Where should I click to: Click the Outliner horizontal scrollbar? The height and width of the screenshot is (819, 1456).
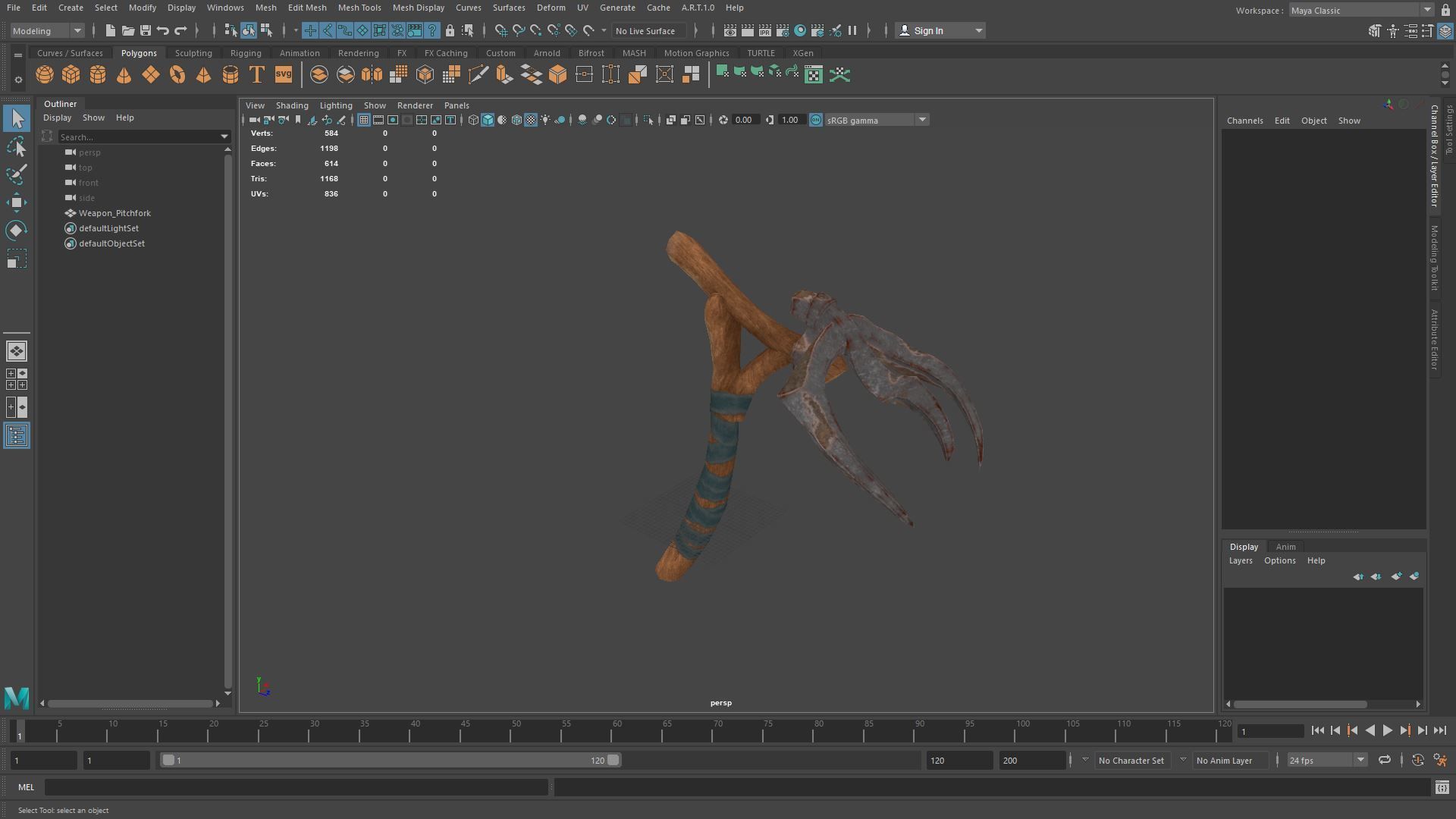(x=130, y=704)
